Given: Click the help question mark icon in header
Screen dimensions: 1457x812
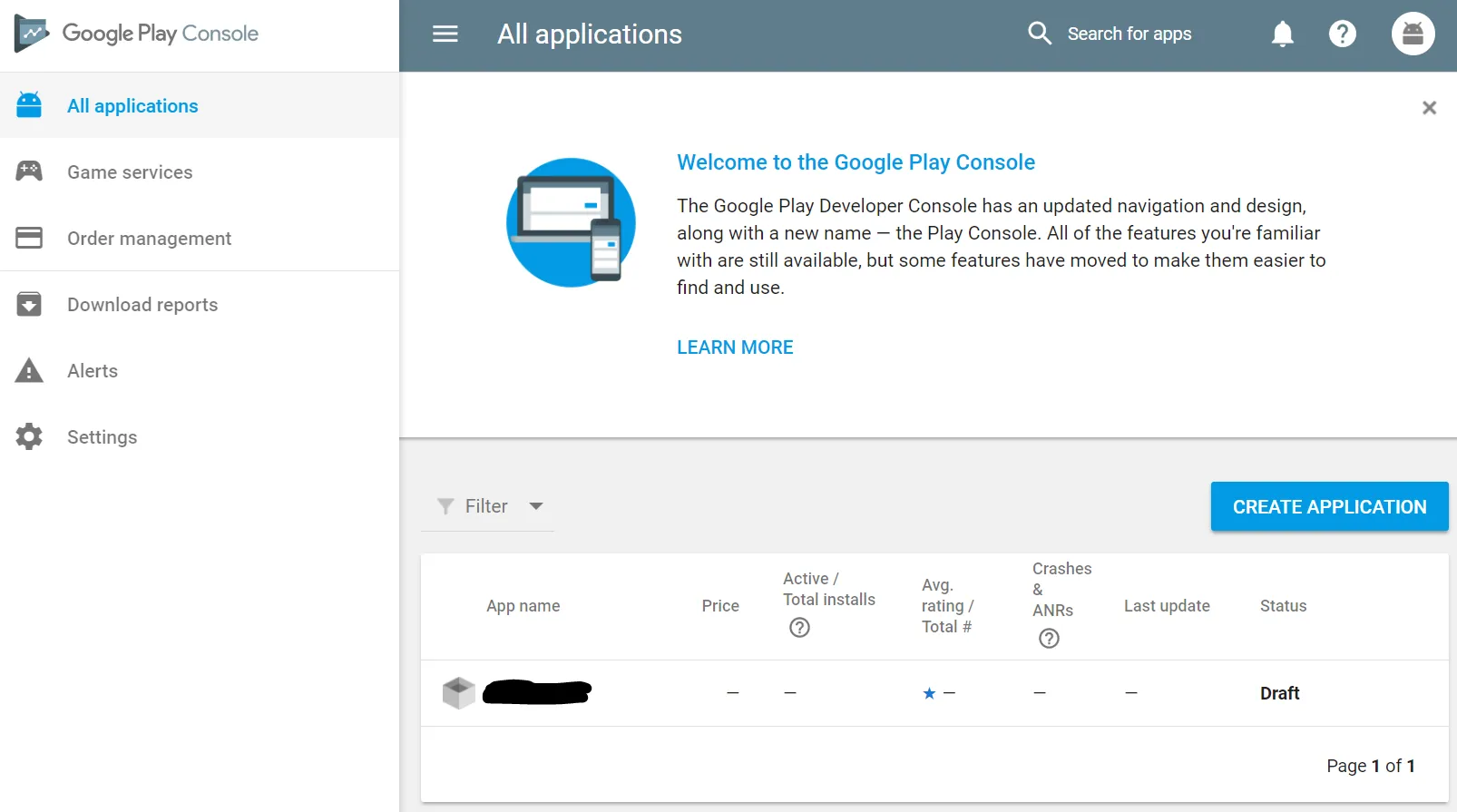Looking at the screenshot, I should [1342, 34].
